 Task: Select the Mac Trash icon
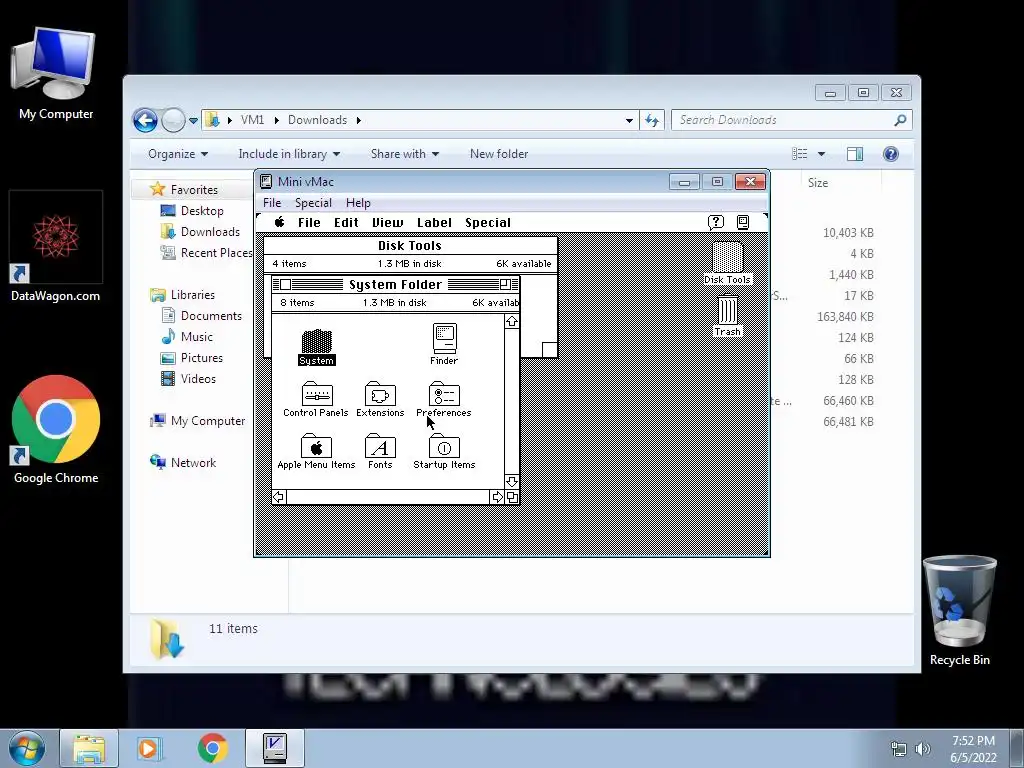[x=728, y=309]
